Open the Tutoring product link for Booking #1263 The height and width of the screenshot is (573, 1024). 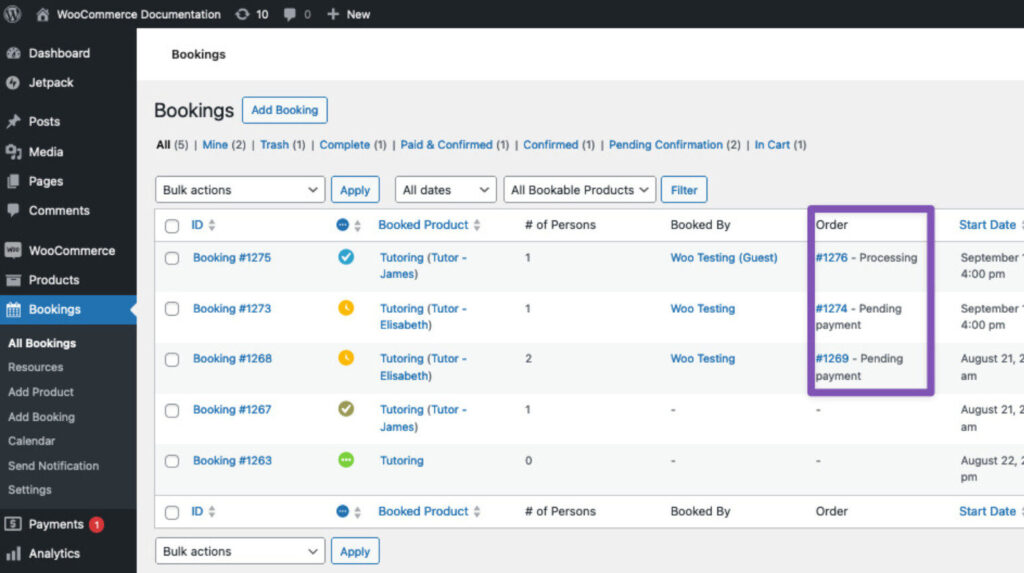(402, 460)
